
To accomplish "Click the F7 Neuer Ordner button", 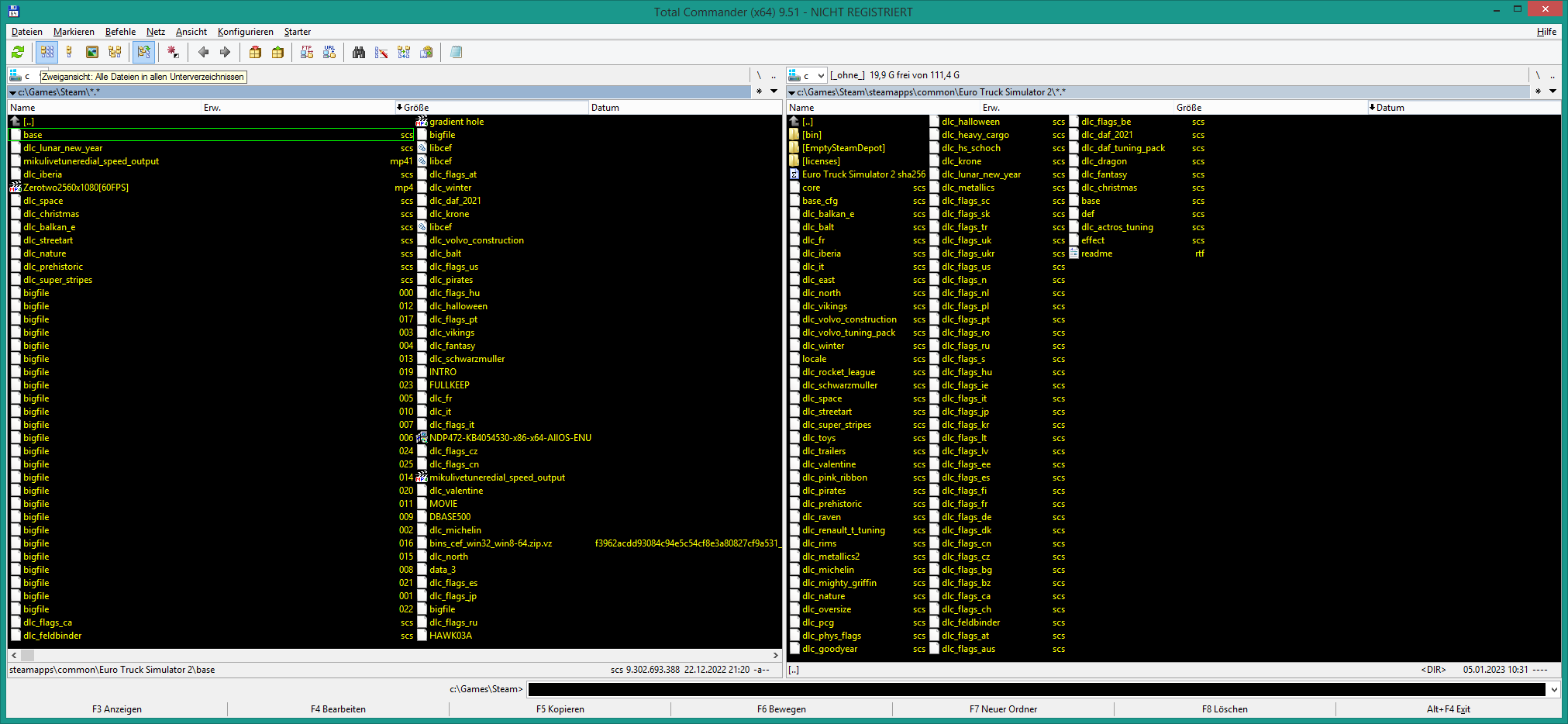I will pos(1003,709).
